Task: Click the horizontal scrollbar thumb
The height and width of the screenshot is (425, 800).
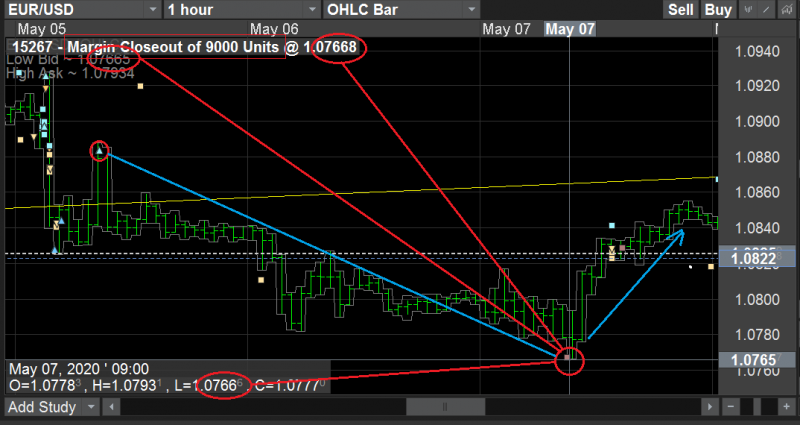Action: coord(445,407)
